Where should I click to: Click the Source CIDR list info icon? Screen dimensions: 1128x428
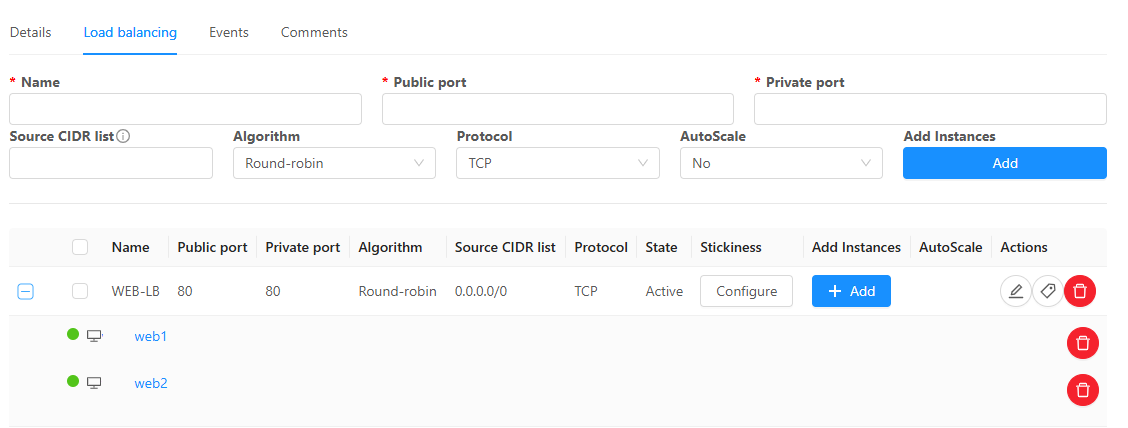point(124,136)
